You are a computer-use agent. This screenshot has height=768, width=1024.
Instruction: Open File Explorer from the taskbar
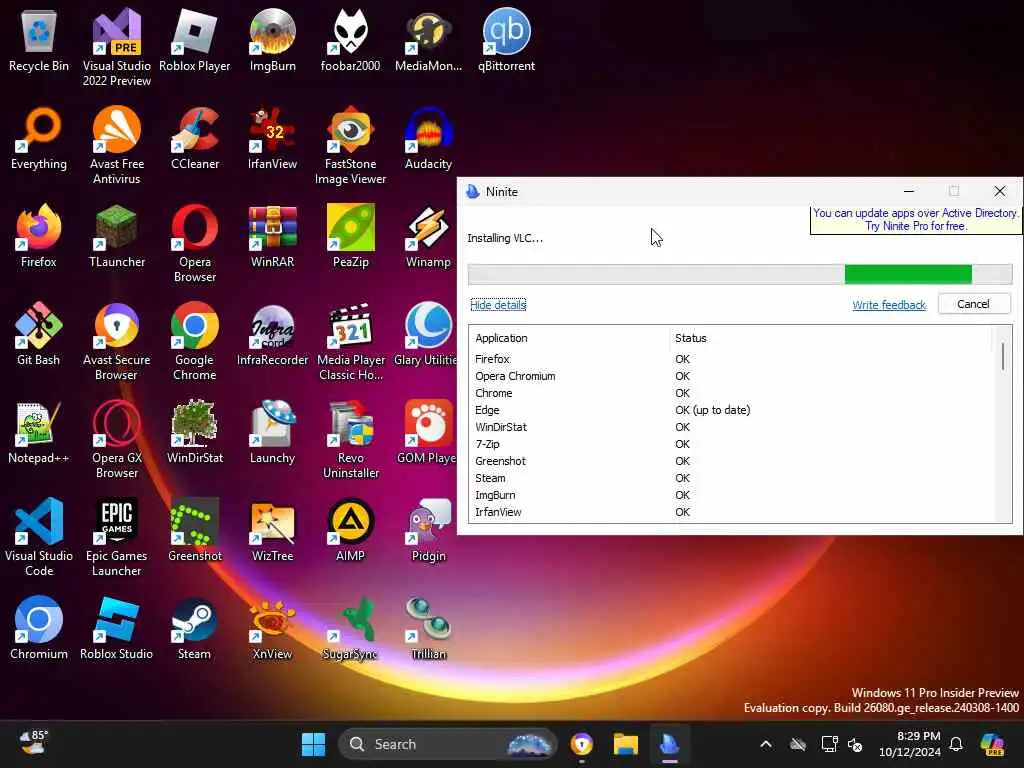[626, 744]
